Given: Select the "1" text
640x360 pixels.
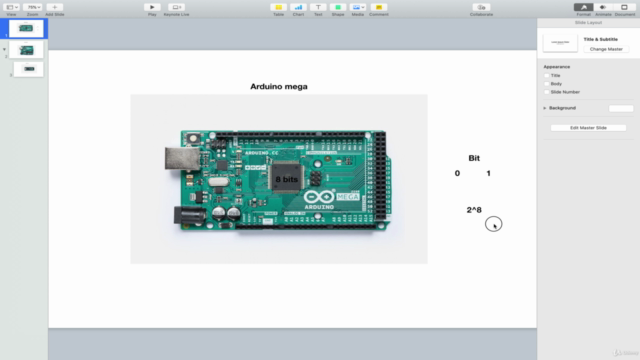Looking at the screenshot, I should pos(488,173).
